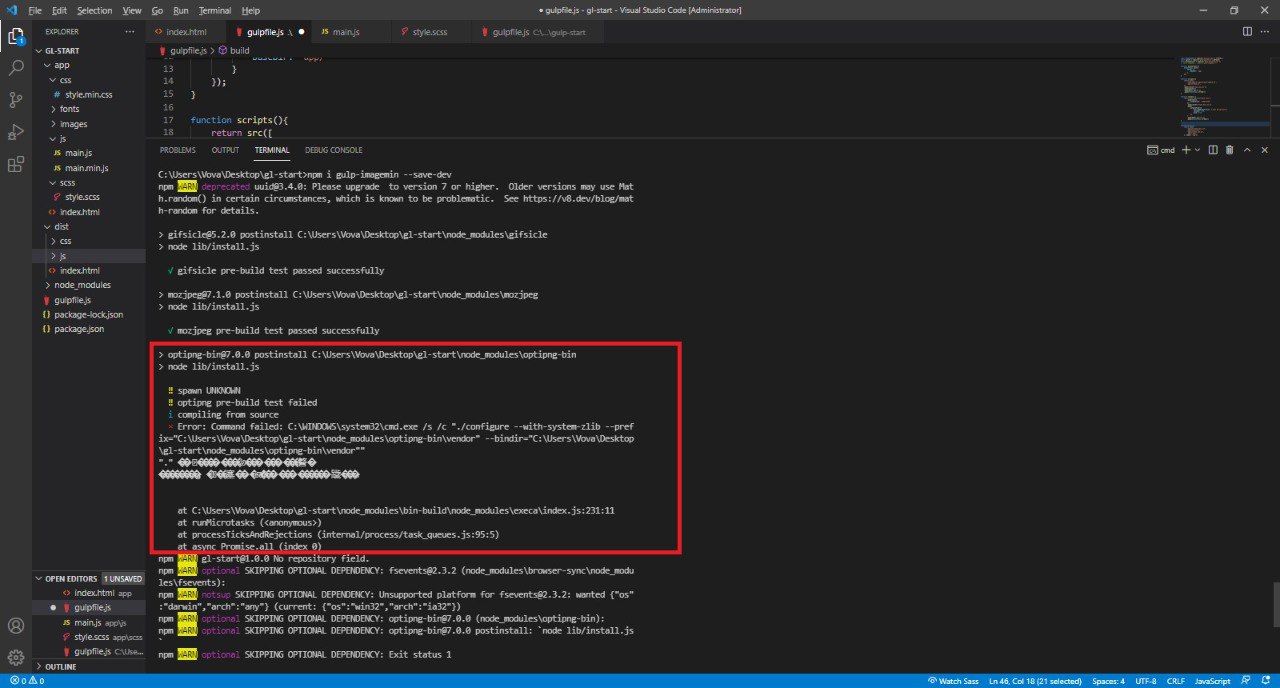Click the Explorer more actions ellipsis
This screenshot has height=688, width=1280.
coord(128,32)
